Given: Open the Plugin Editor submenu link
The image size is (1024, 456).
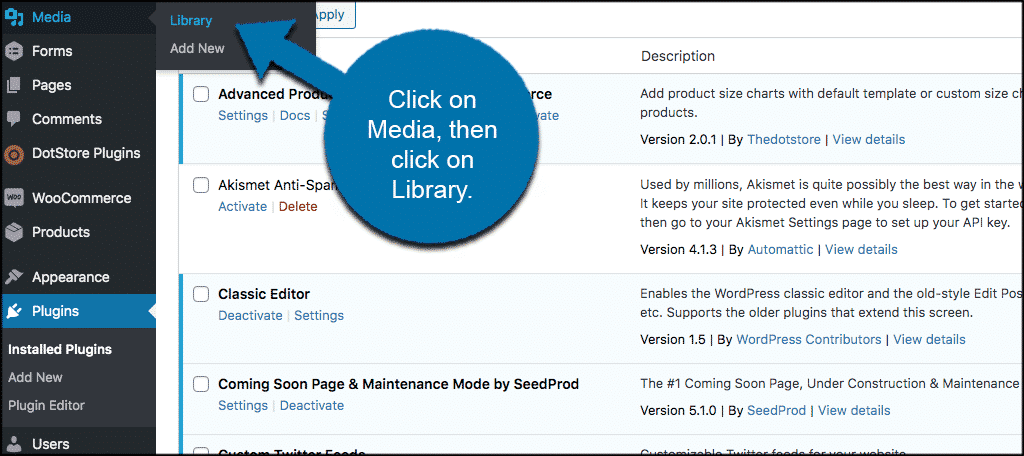Looking at the screenshot, I should pos(46,406).
